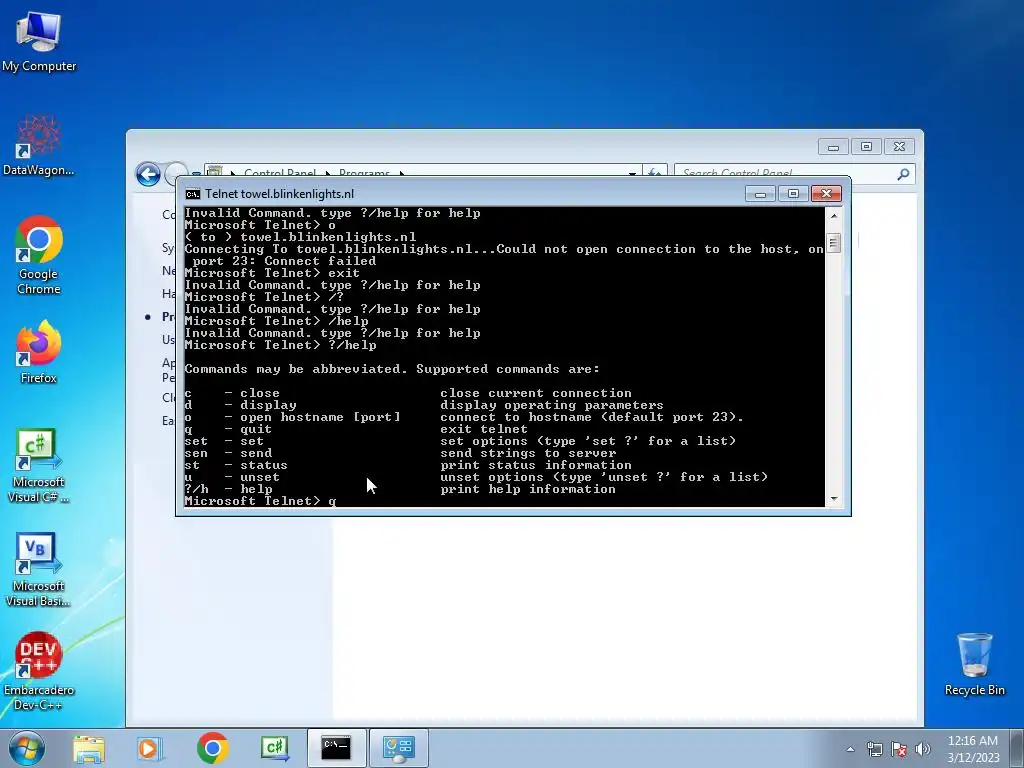Viewport: 1024px width, 768px height.
Task: Click the network tray icon
Action: coord(874,749)
